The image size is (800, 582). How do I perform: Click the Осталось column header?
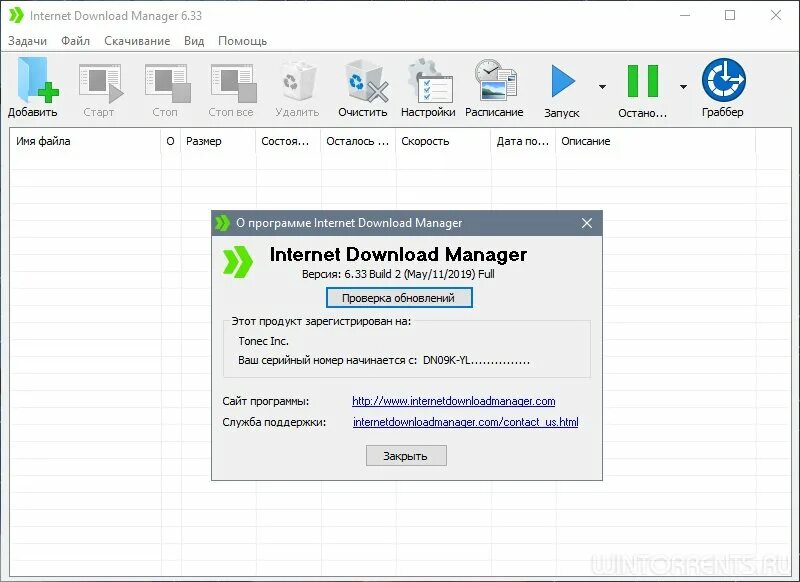[358, 141]
